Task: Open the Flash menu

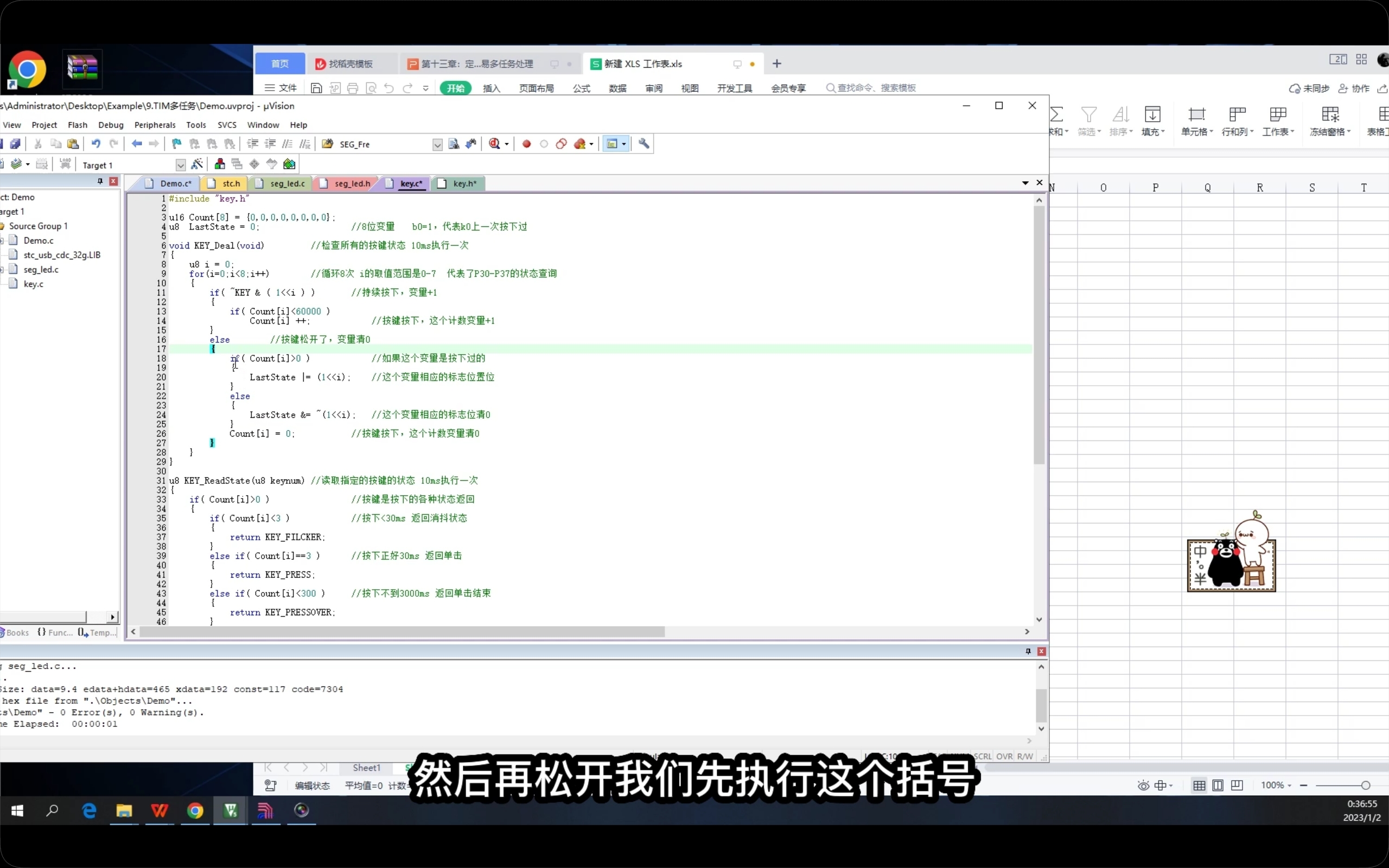Action: point(78,125)
